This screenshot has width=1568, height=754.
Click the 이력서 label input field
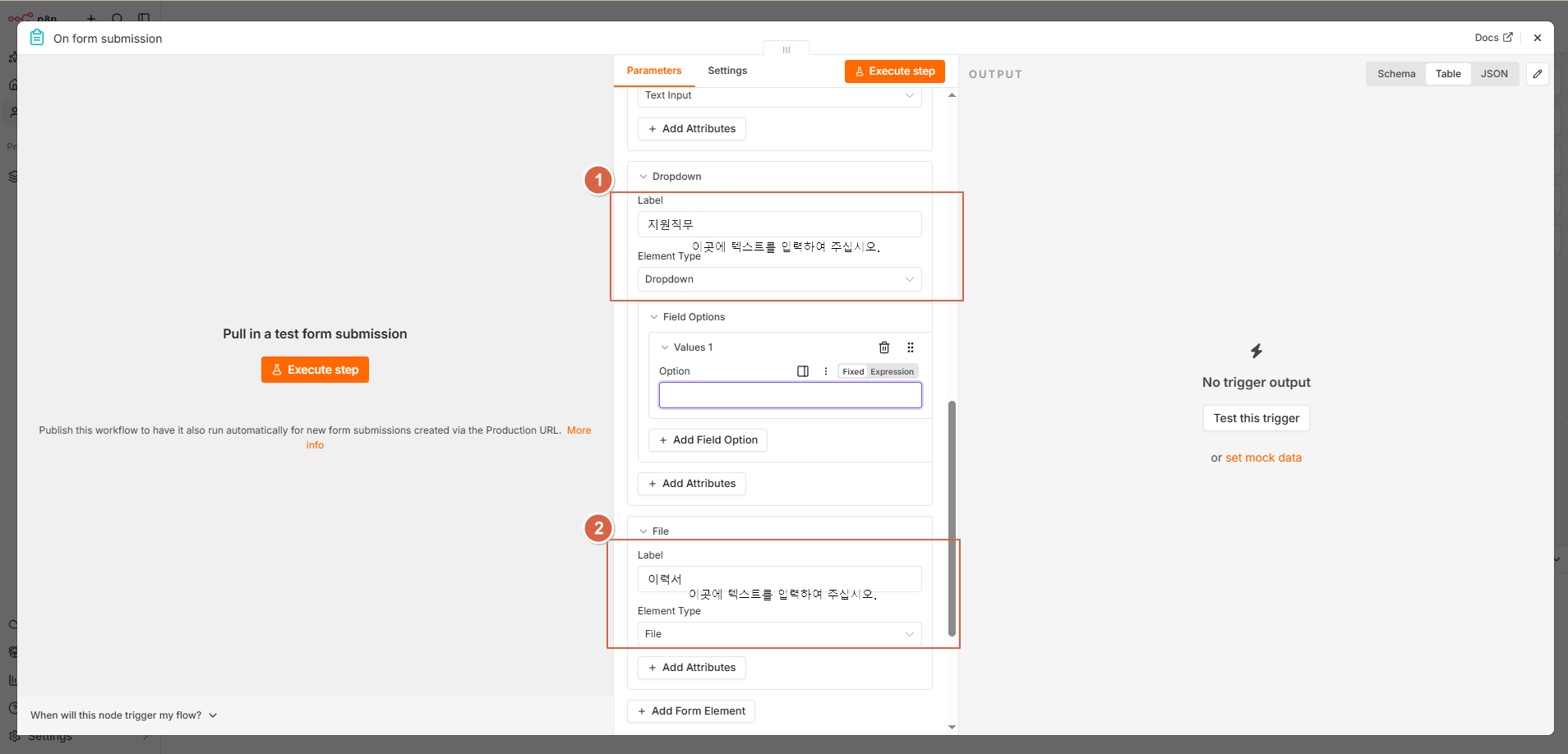pos(779,579)
